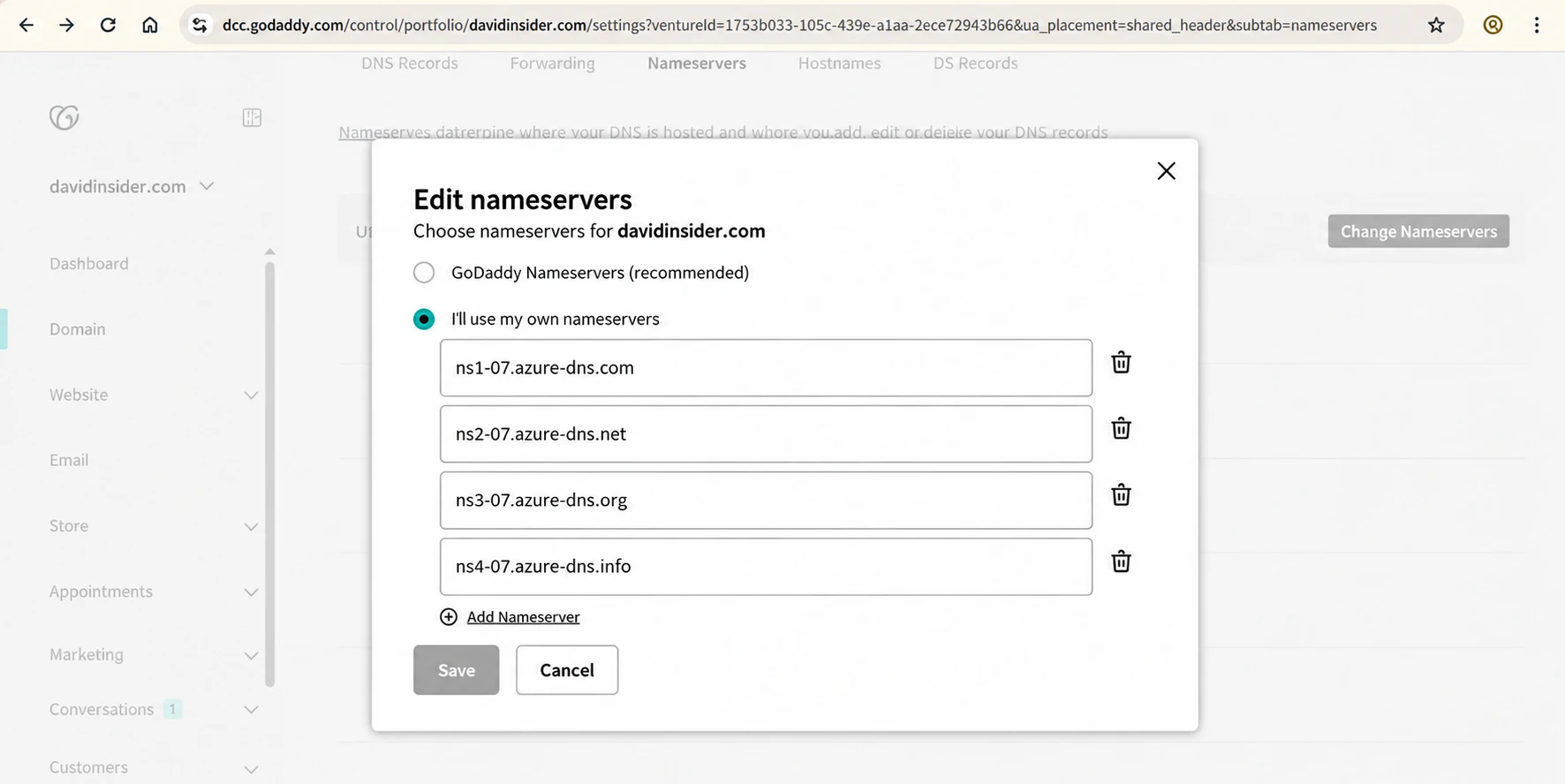The width and height of the screenshot is (1565, 784).
Task: Click the Edit nameservers heading
Action: pyautogui.click(x=523, y=200)
